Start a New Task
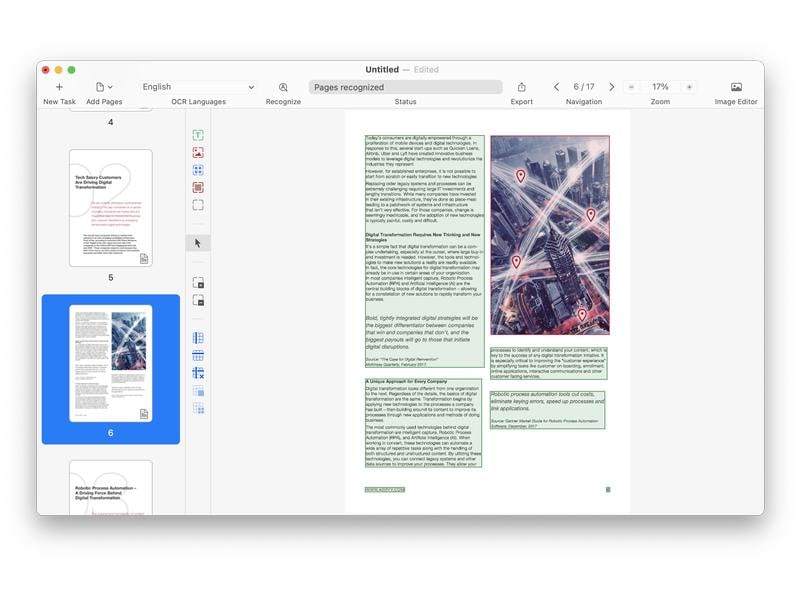800x600 pixels. click(59, 87)
